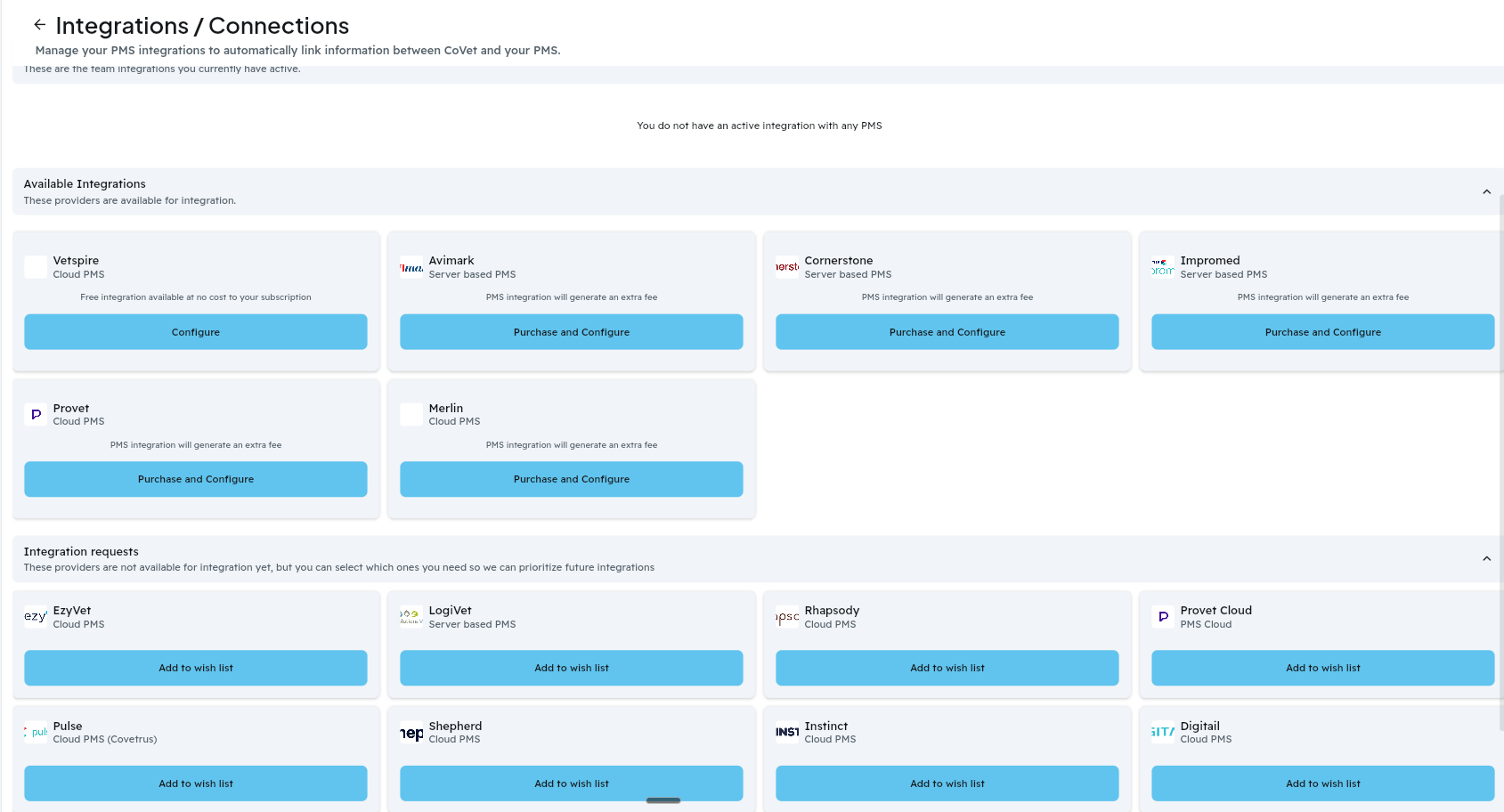Click the LogiVet logo icon

tap(411, 616)
